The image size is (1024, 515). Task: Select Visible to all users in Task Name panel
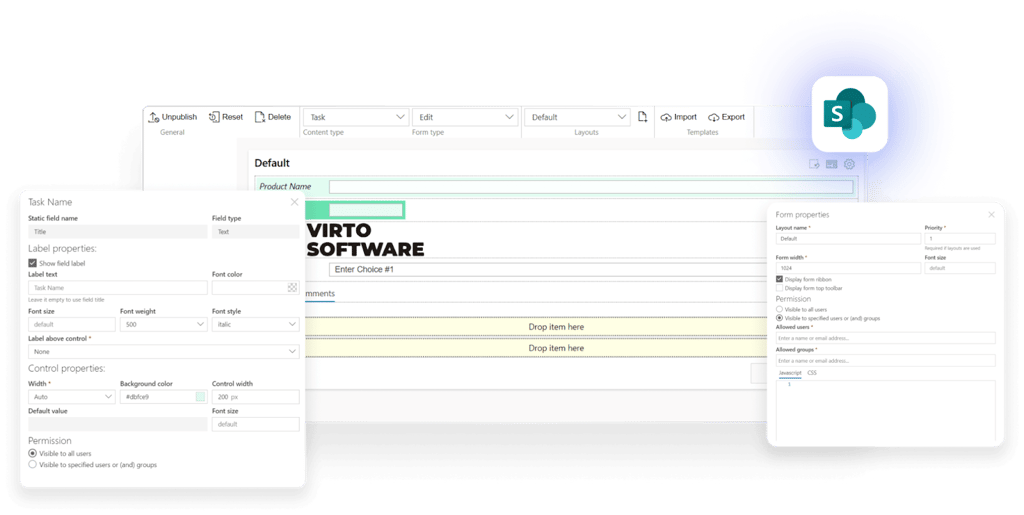coord(32,453)
